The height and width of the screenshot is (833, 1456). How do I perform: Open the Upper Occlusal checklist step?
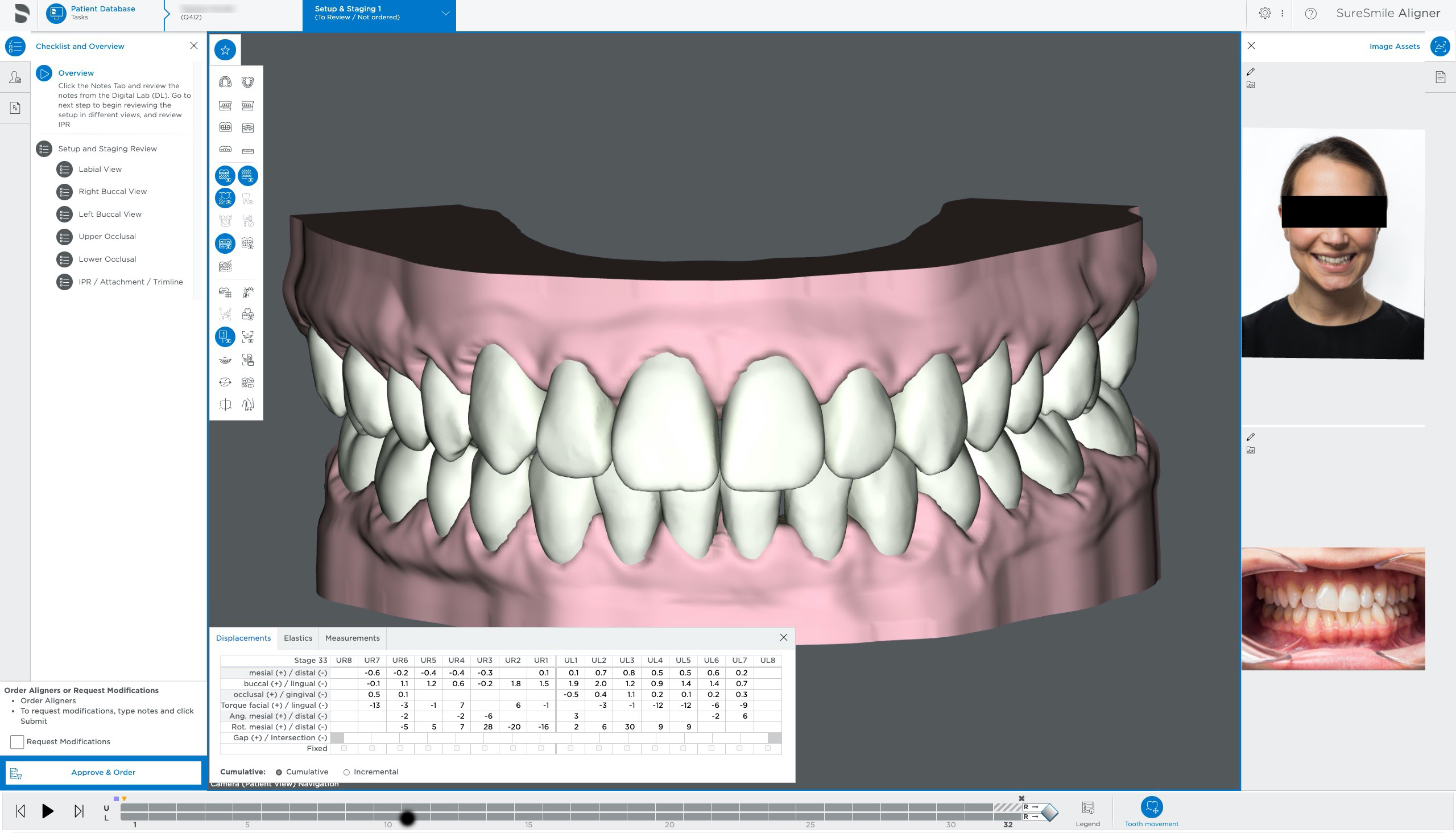point(107,236)
